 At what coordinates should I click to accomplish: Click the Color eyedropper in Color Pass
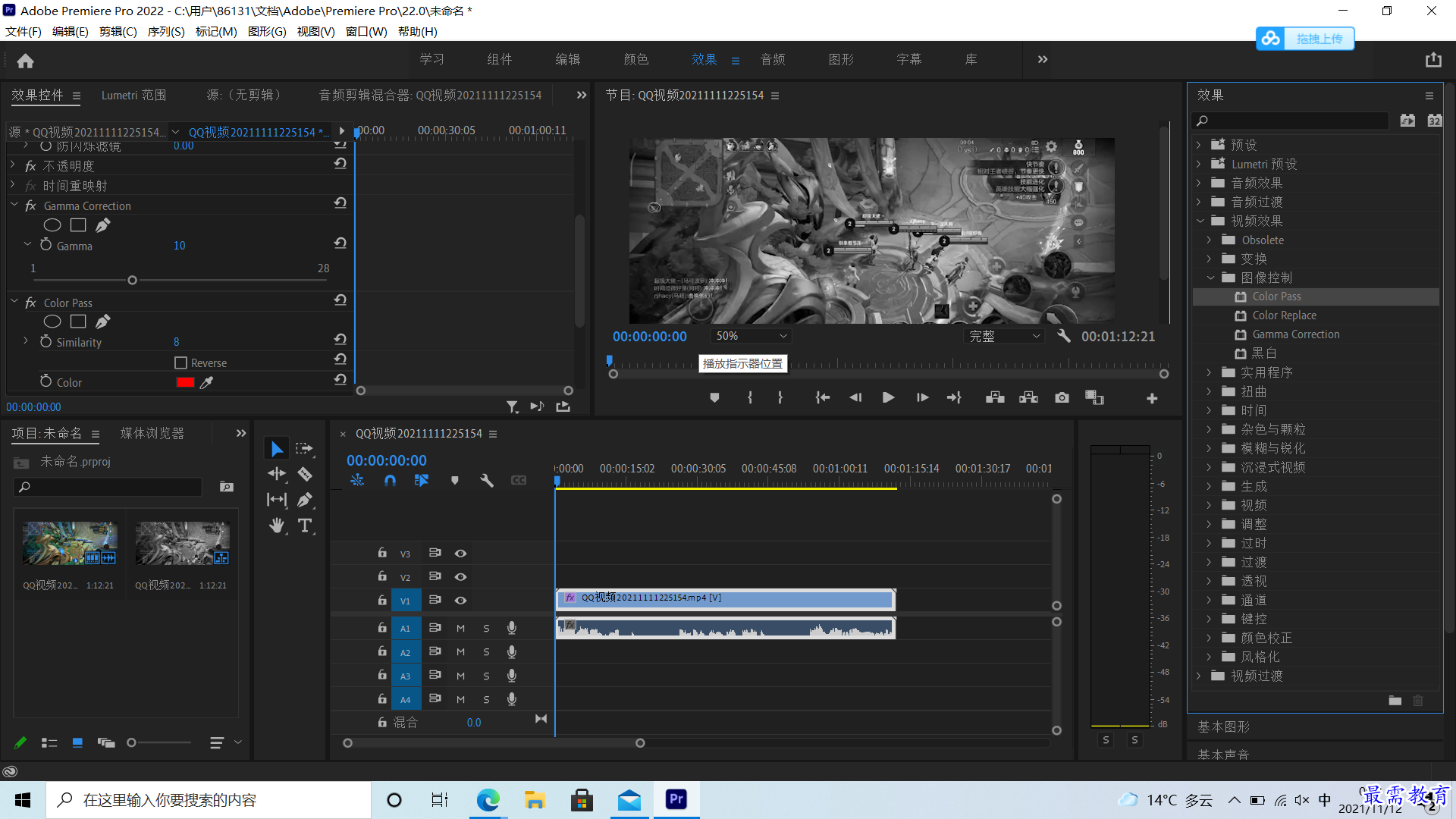click(206, 382)
